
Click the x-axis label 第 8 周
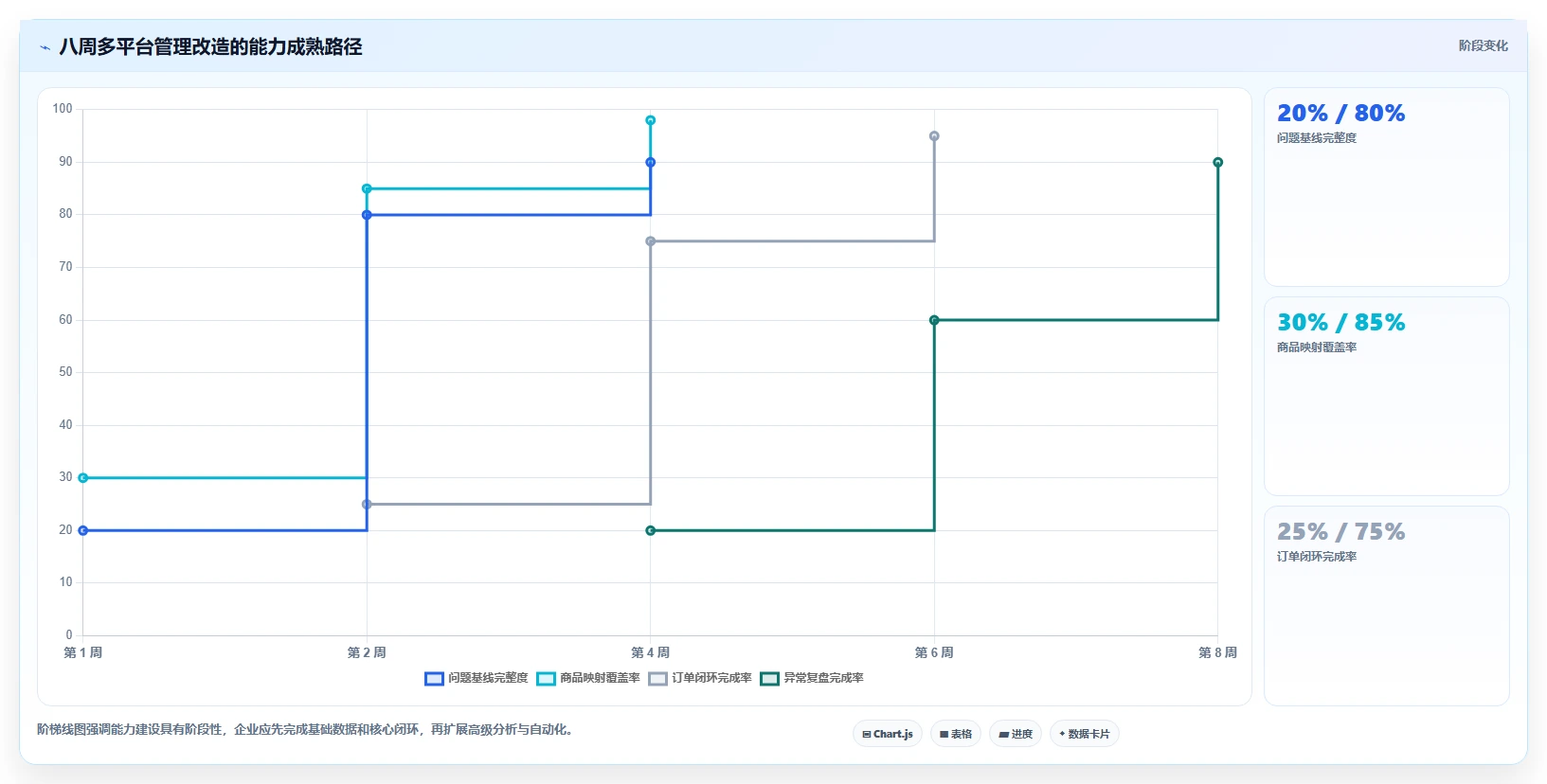click(1218, 652)
